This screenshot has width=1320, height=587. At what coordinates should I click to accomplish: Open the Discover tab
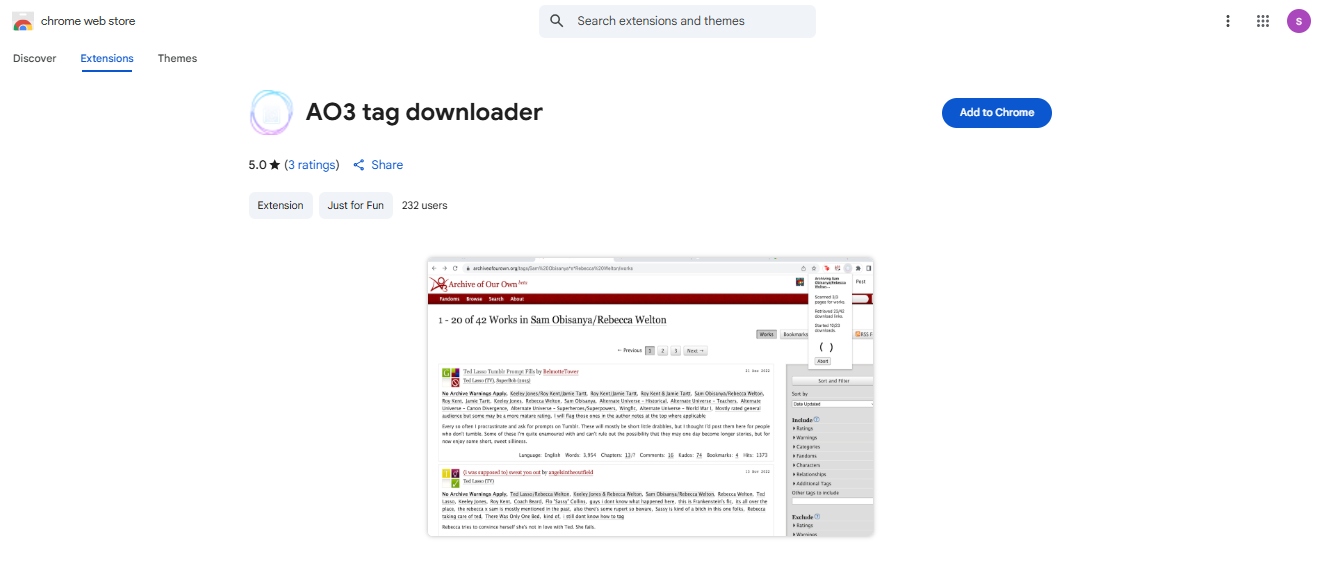(x=35, y=58)
